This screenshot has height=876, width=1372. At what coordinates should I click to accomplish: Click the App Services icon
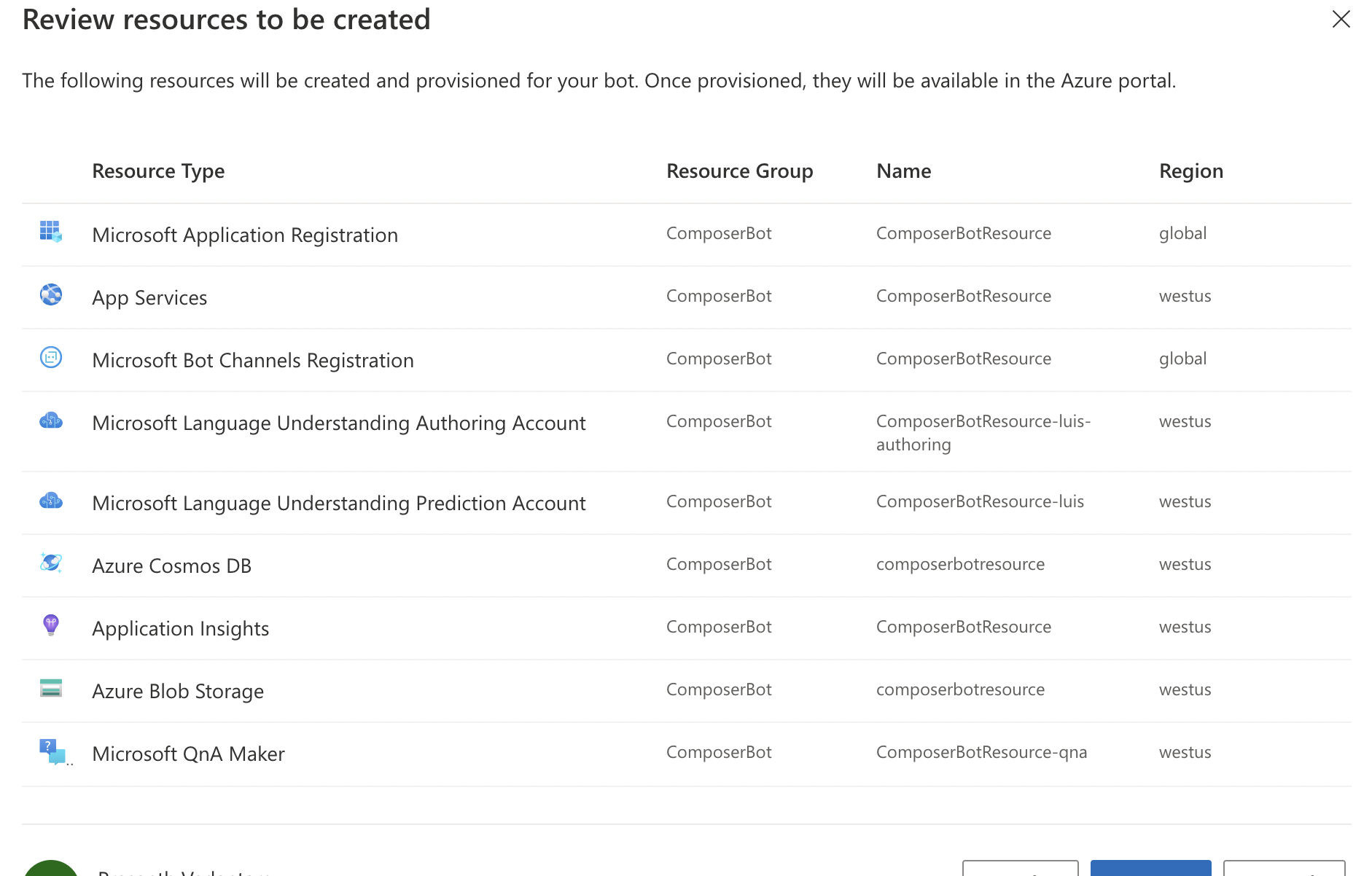50,295
